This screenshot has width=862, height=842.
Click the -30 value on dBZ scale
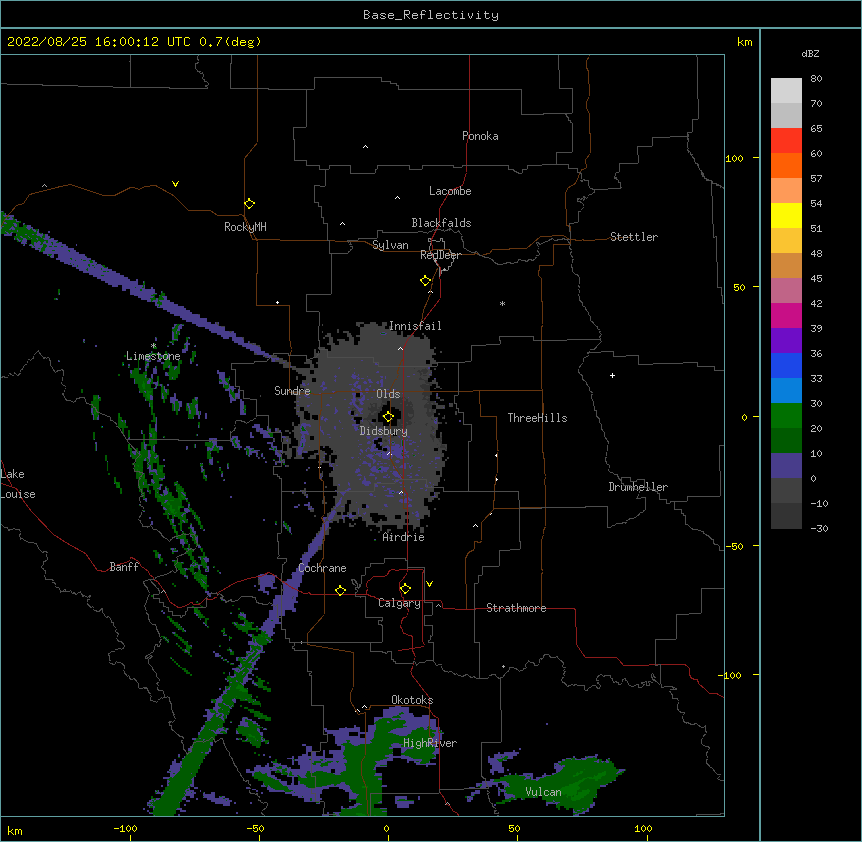point(819,529)
